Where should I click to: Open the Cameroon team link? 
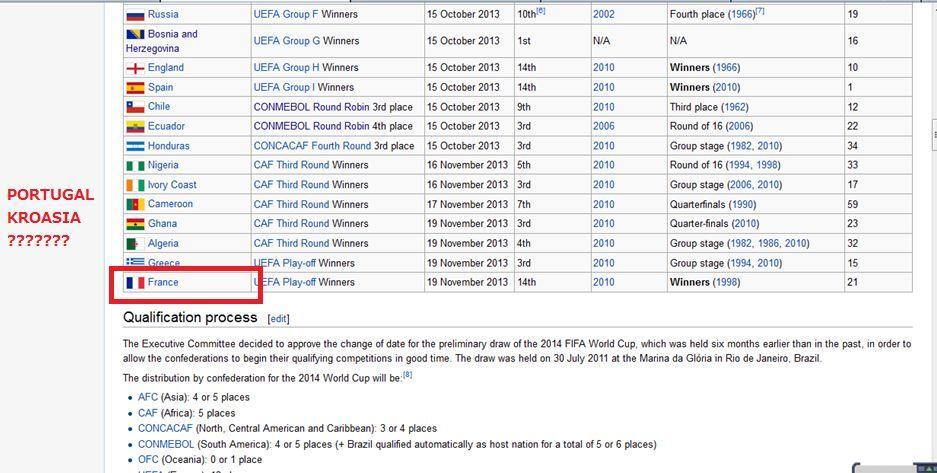pos(170,204)
